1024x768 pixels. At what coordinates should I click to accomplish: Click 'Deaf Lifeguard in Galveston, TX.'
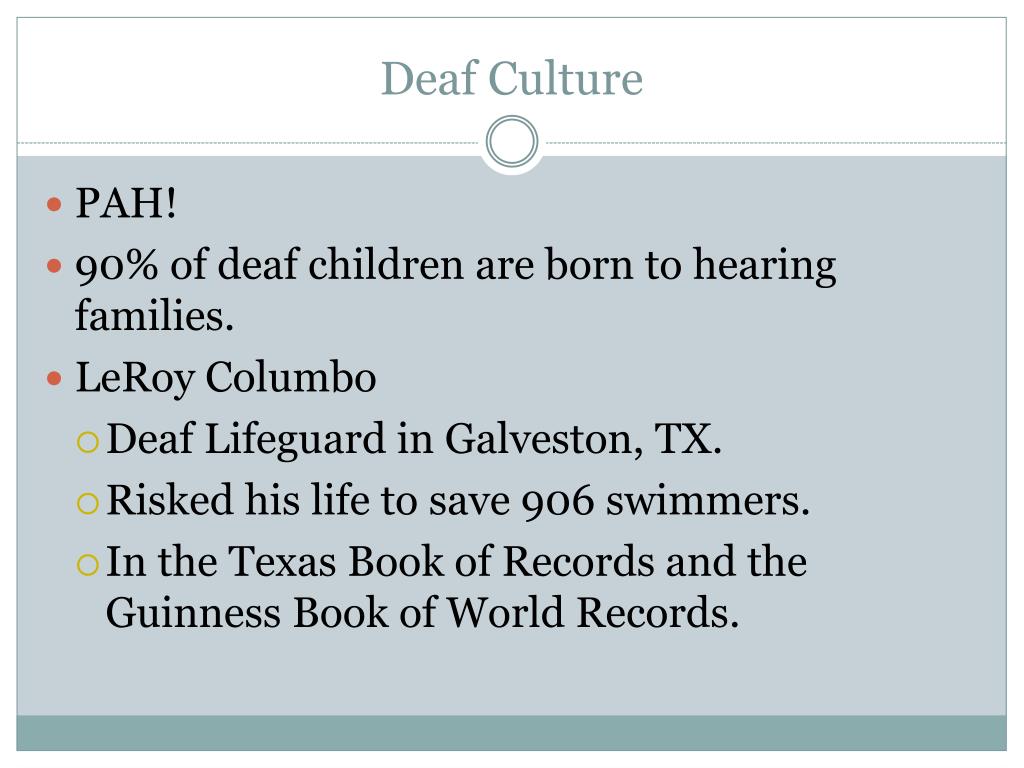(414, 438)
